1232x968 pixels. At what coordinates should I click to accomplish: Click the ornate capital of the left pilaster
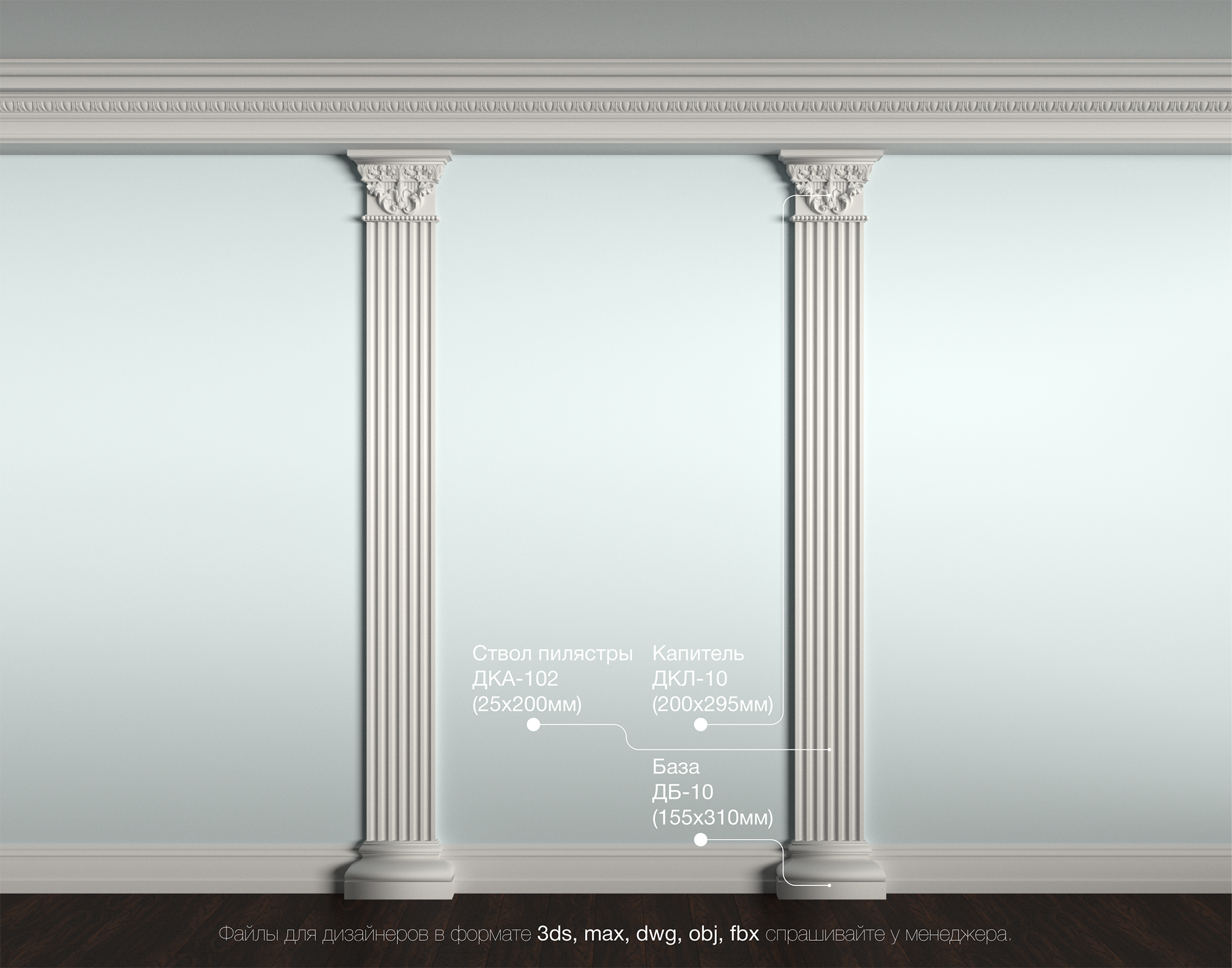tap(399, 187)
